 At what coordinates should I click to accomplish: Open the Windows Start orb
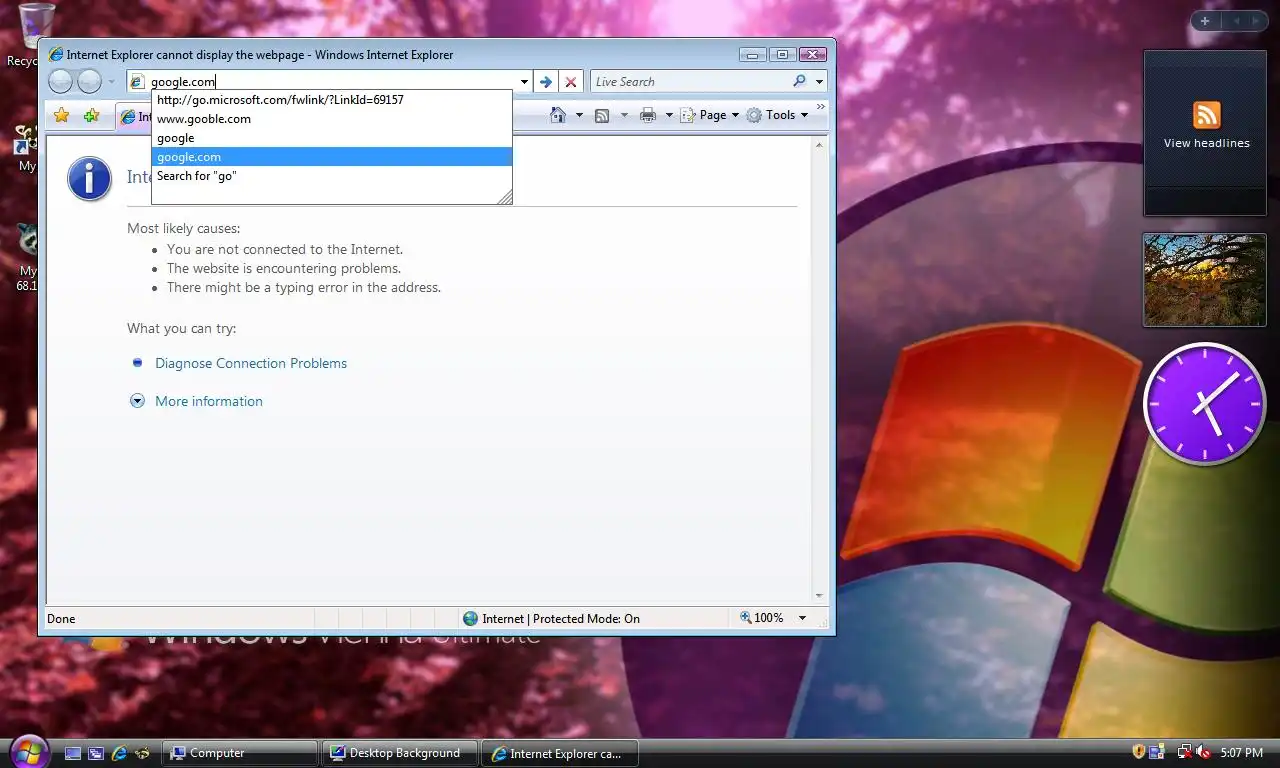pyautogui.click(x=28, y=751)
